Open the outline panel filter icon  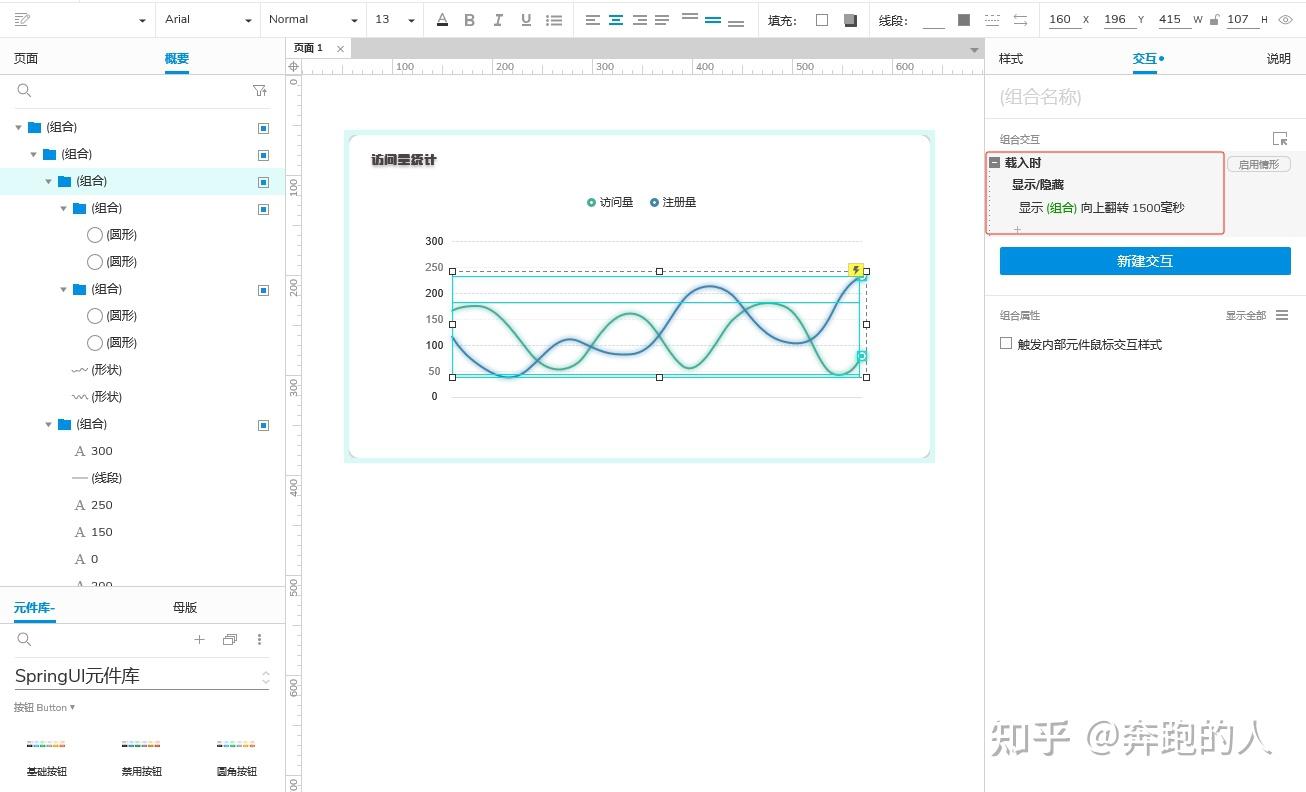pyautogui.click(x=260, y=90)
